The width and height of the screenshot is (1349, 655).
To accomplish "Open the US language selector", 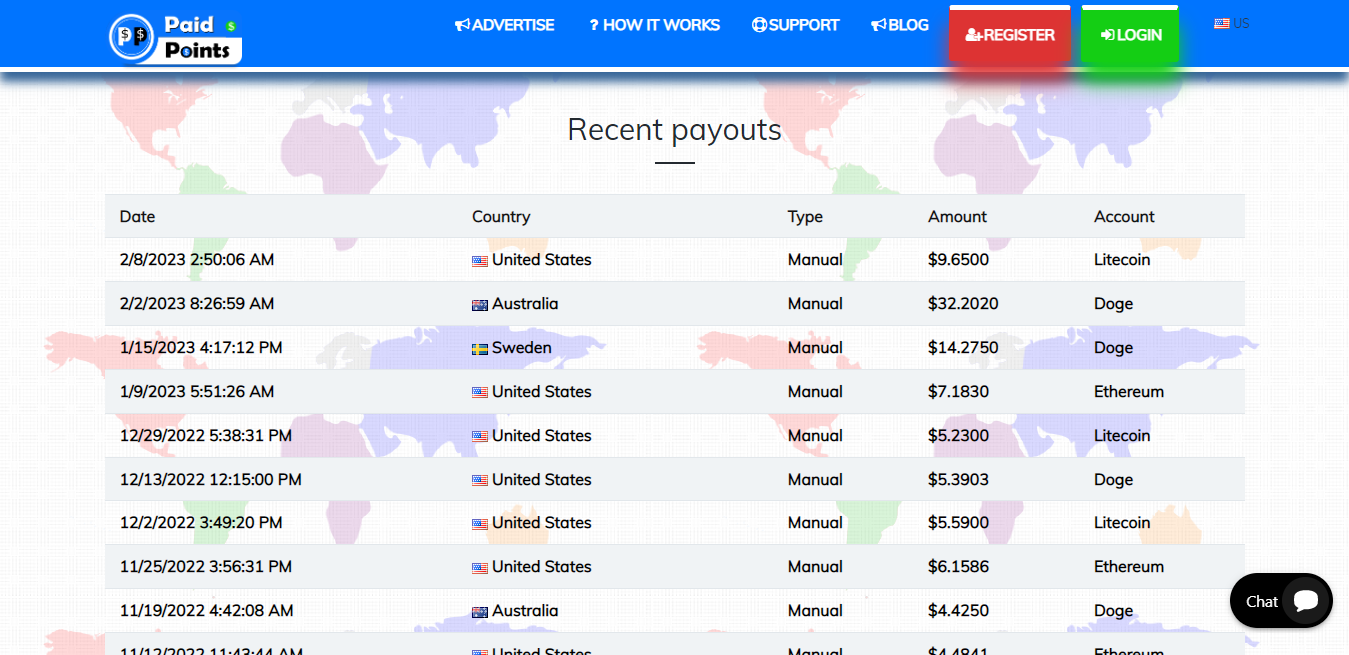I will 1229,22.
